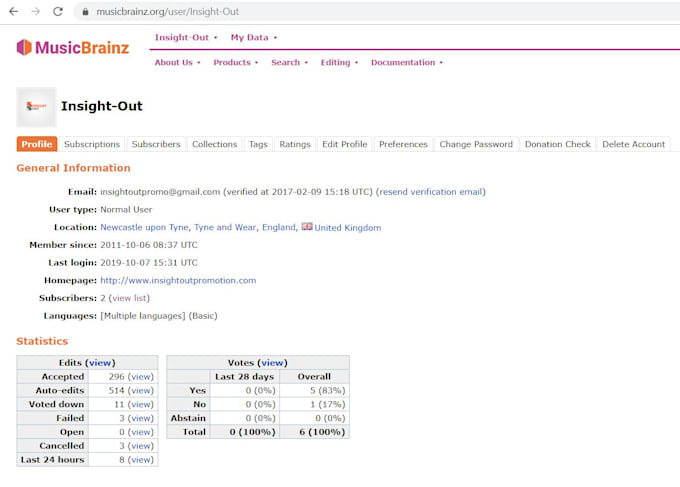Select the Profile tab

point(37,144)
